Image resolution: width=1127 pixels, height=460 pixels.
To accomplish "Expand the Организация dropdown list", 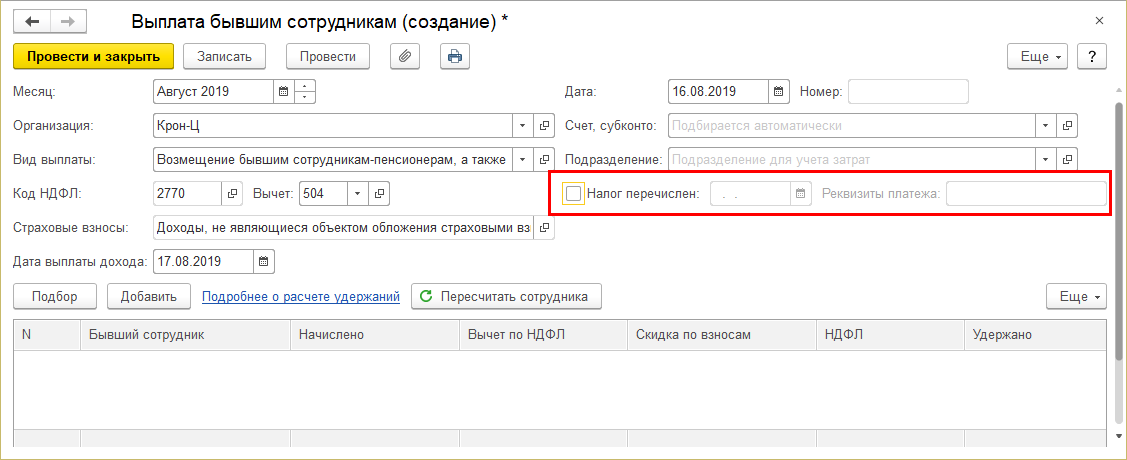I will pyautogui.click(x=523, y=126).
